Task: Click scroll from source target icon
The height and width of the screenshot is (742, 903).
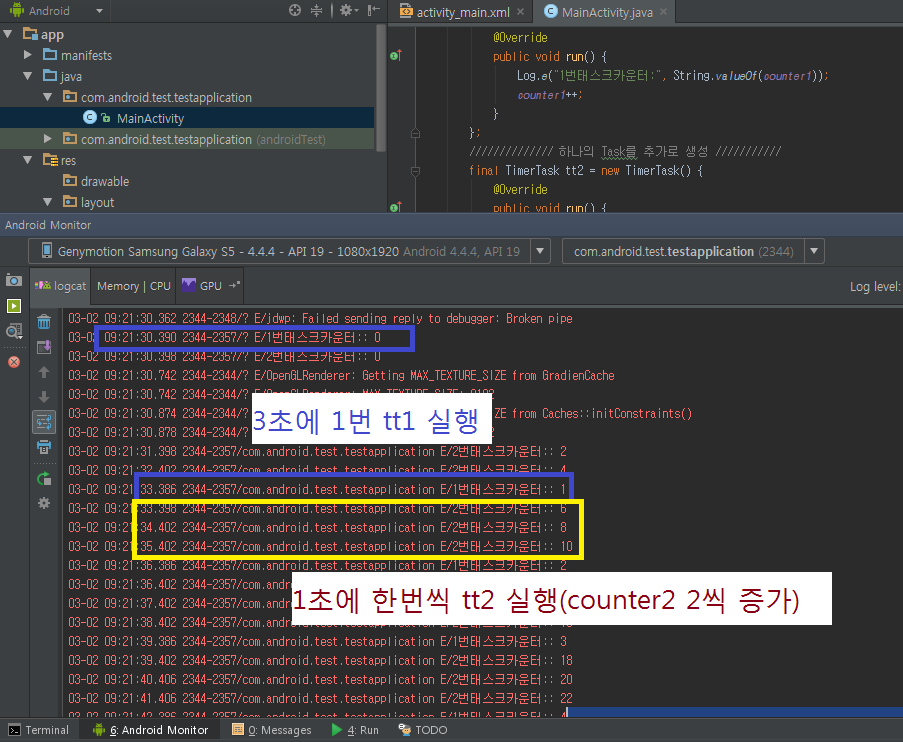Action: pyautogui.click(x=295, y=10)
